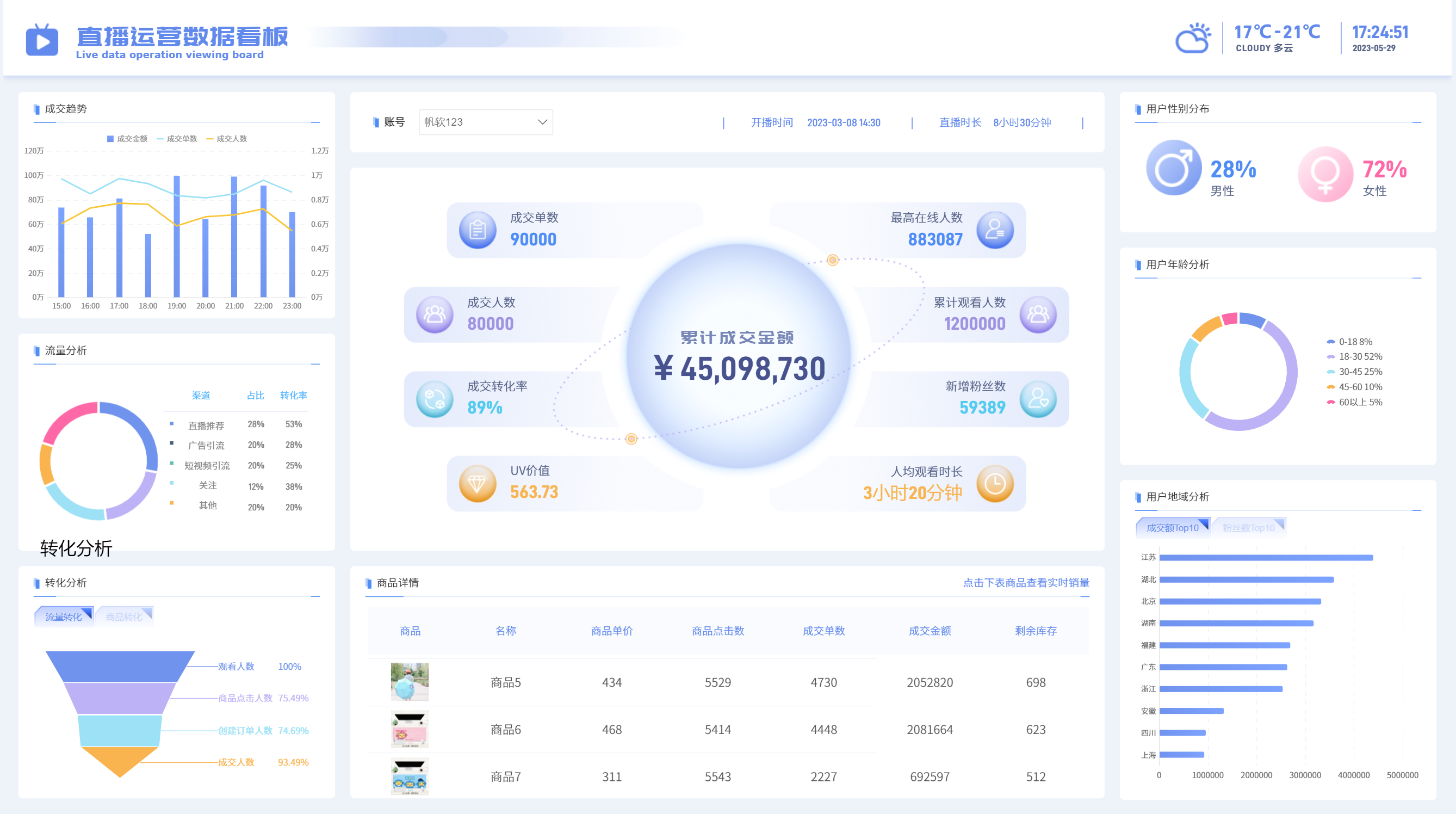Click the 人均观看时长 clock icon
The width and height of the screenshot is (1456, 814).
(x=995, y=484)
